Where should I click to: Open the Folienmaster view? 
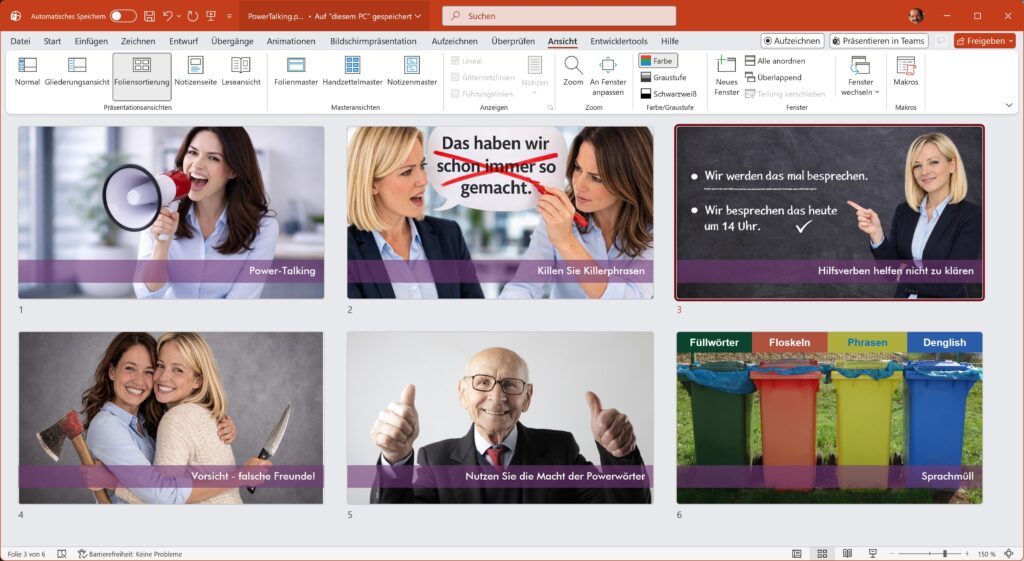[296, 71]
